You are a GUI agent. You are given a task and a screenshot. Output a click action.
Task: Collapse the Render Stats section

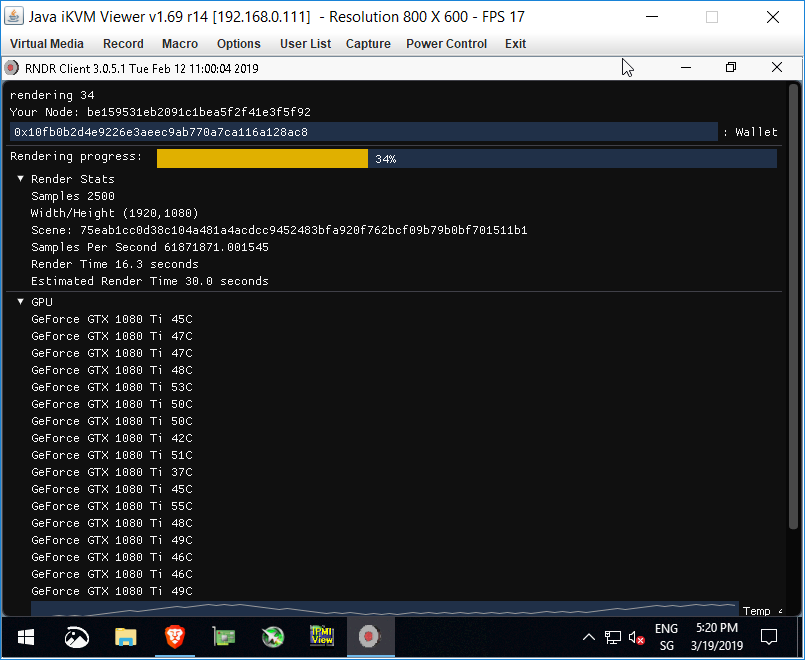21,179
